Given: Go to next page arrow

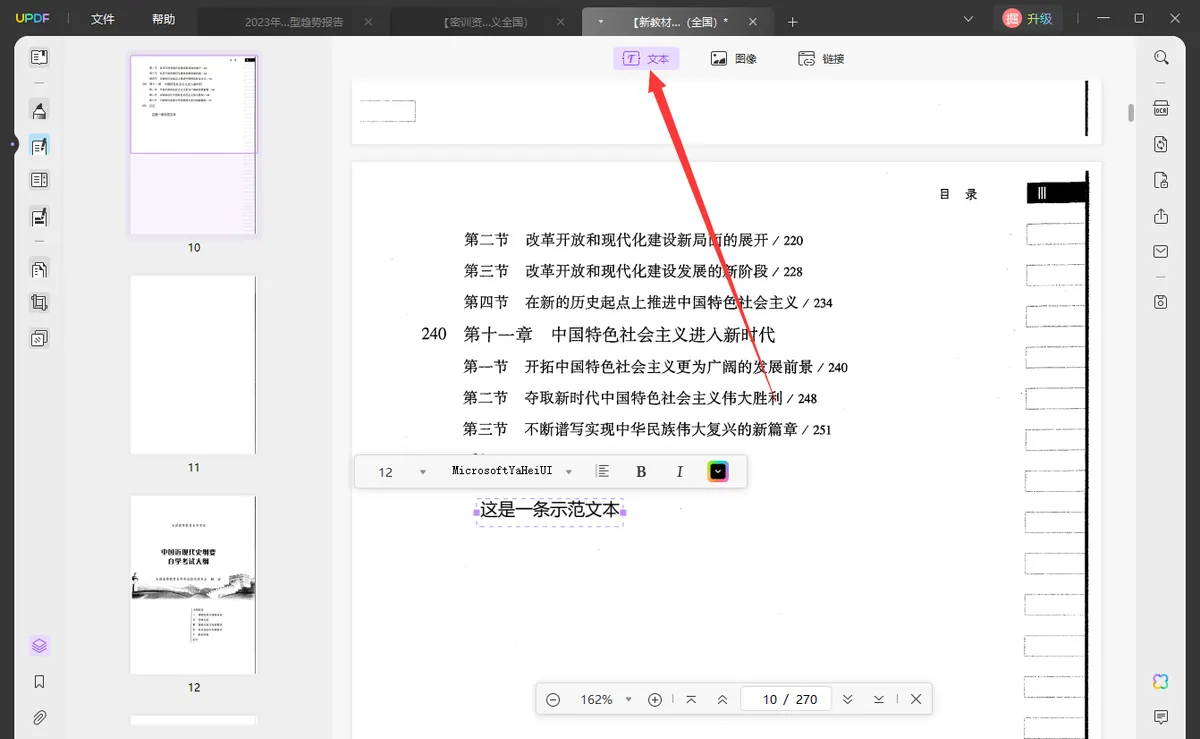Looking at the screenshot, I should 848,700.
